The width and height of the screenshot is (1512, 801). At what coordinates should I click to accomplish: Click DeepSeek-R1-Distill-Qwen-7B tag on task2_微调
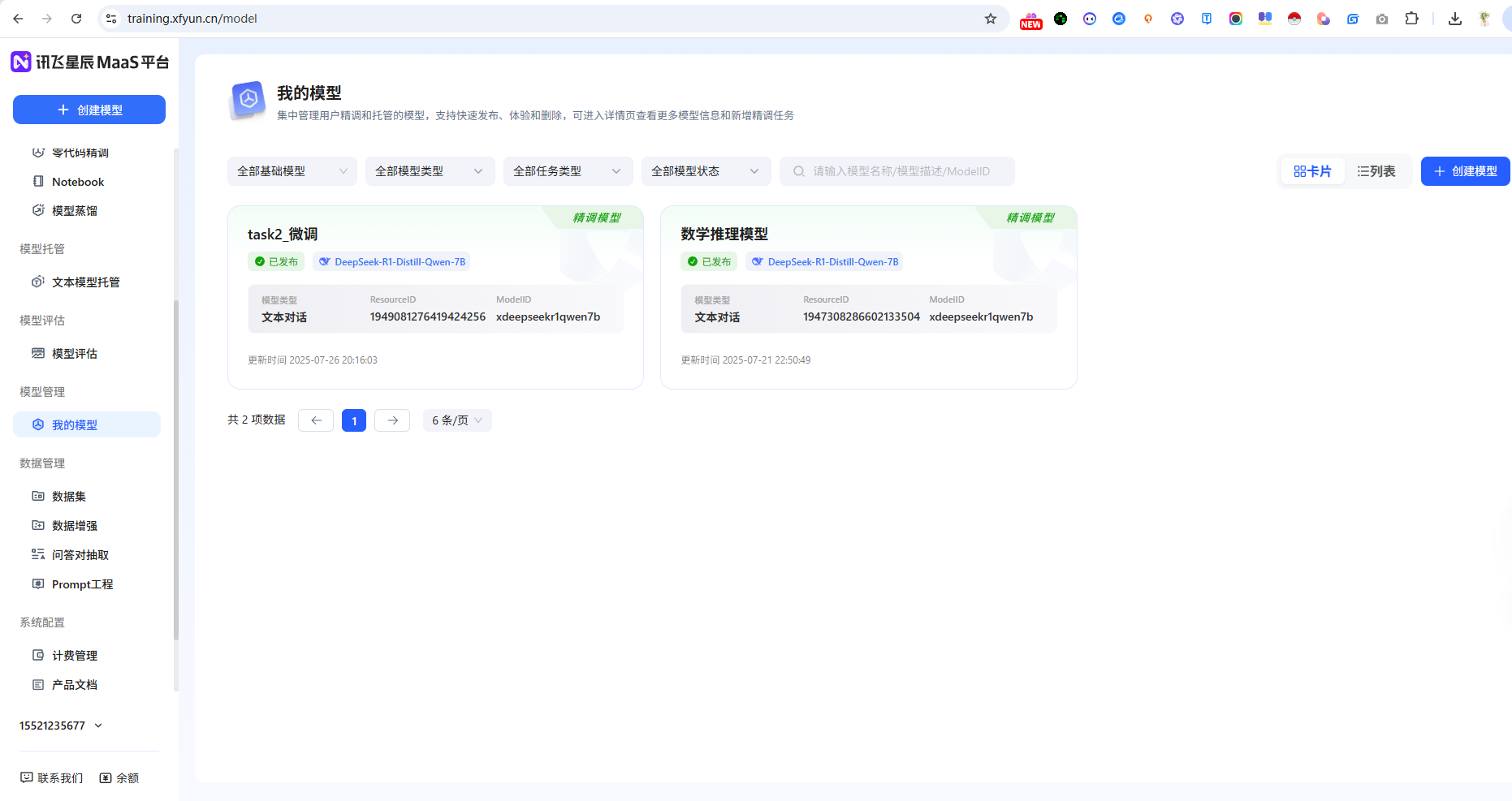pyautogui.click(x=391, y=261)
